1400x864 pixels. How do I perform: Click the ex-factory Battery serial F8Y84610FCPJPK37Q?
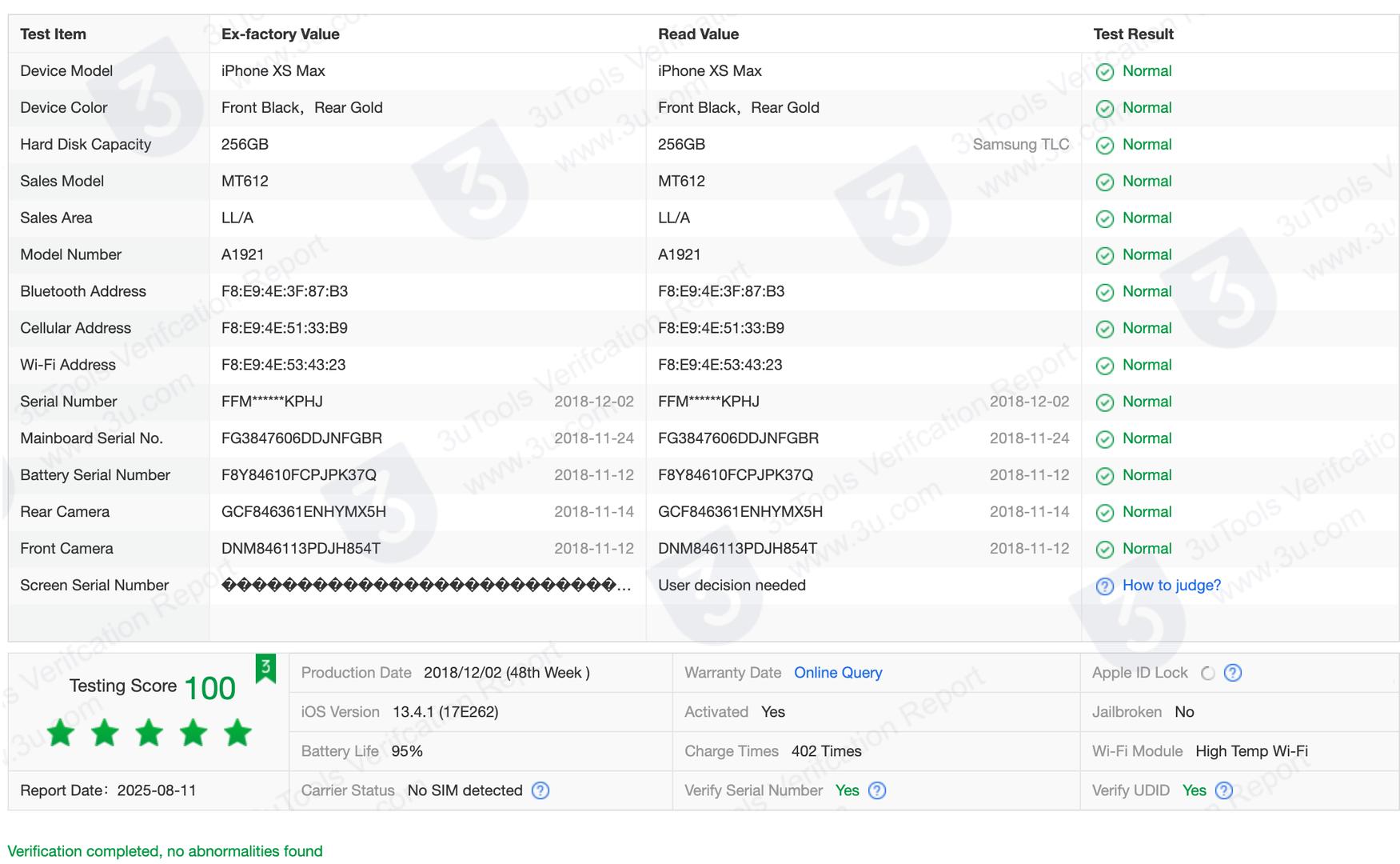(299, 475)
